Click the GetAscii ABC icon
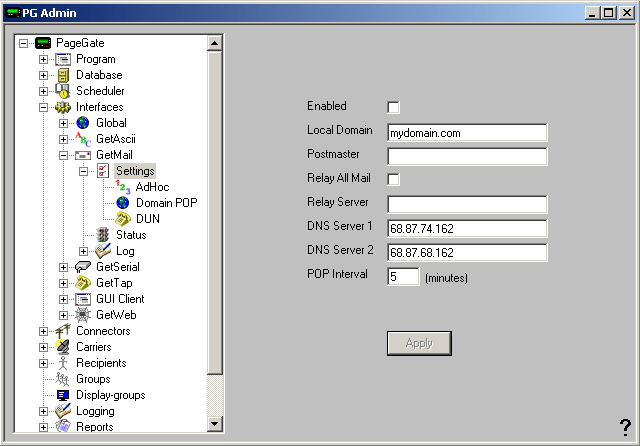The width and height of the screenshot is (640, 446). tap(83, 139)
